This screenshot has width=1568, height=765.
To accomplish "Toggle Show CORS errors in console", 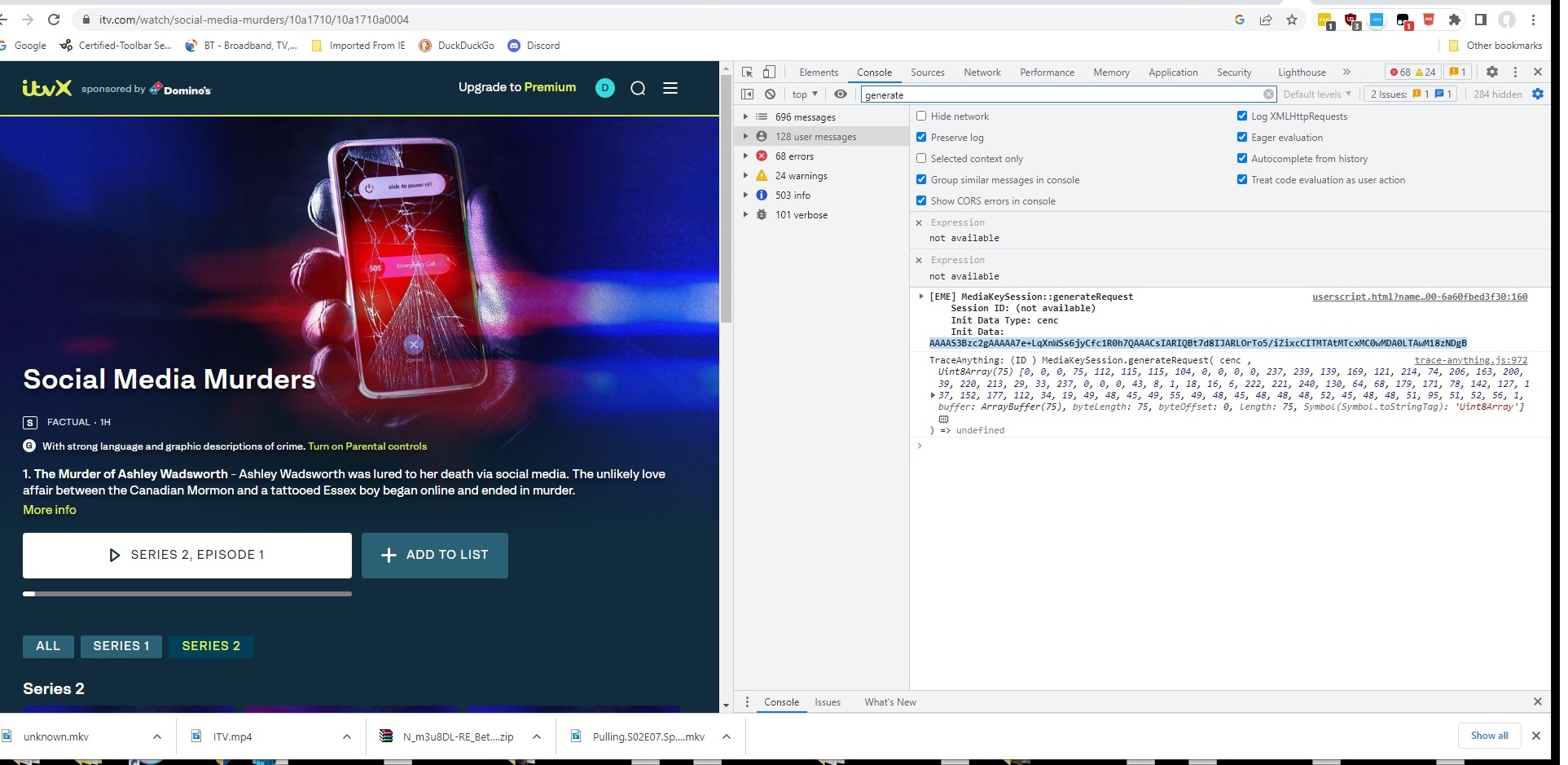I will pos(921,200).
